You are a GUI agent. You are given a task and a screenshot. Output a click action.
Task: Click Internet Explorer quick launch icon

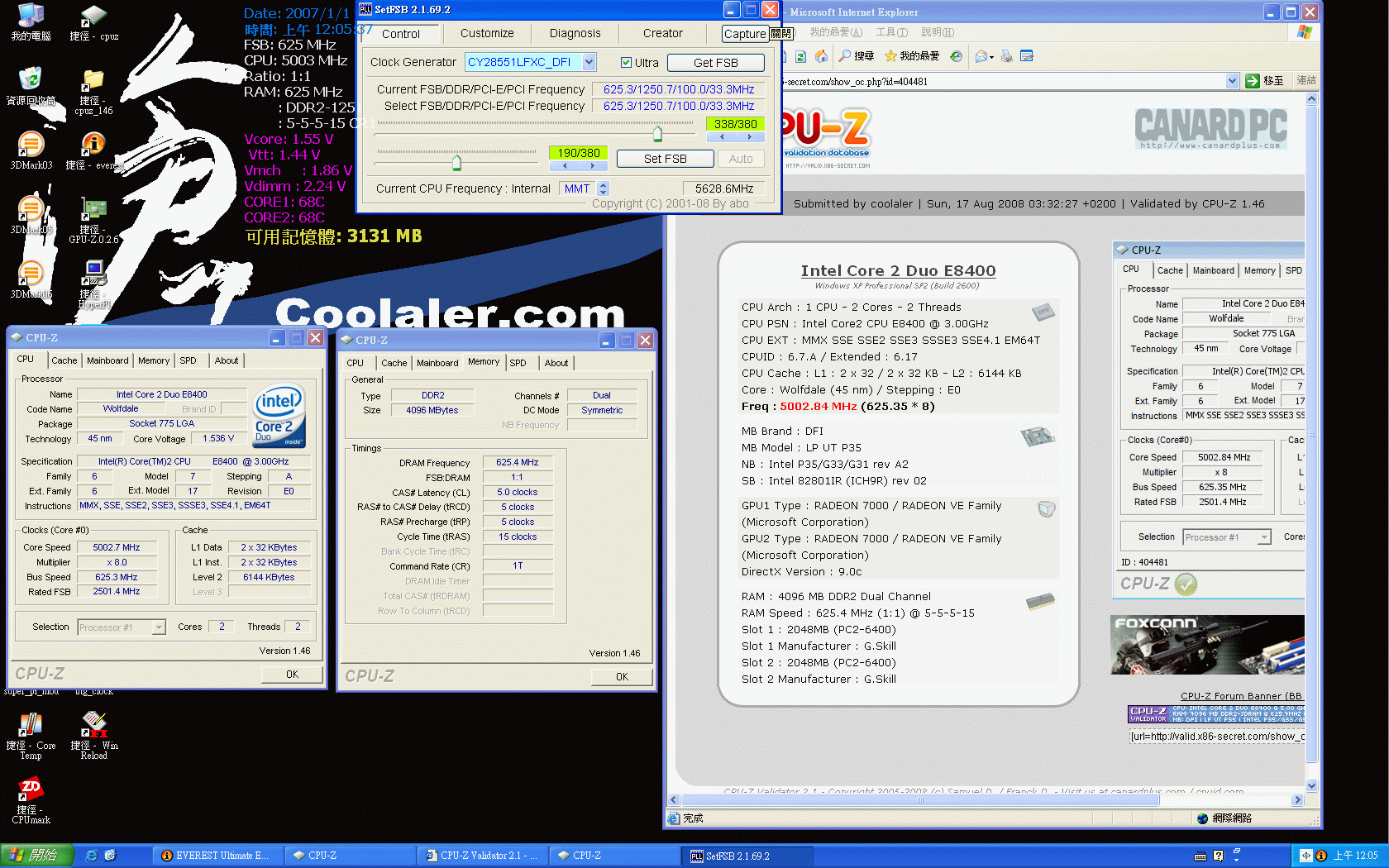click(x=91, y=856)
